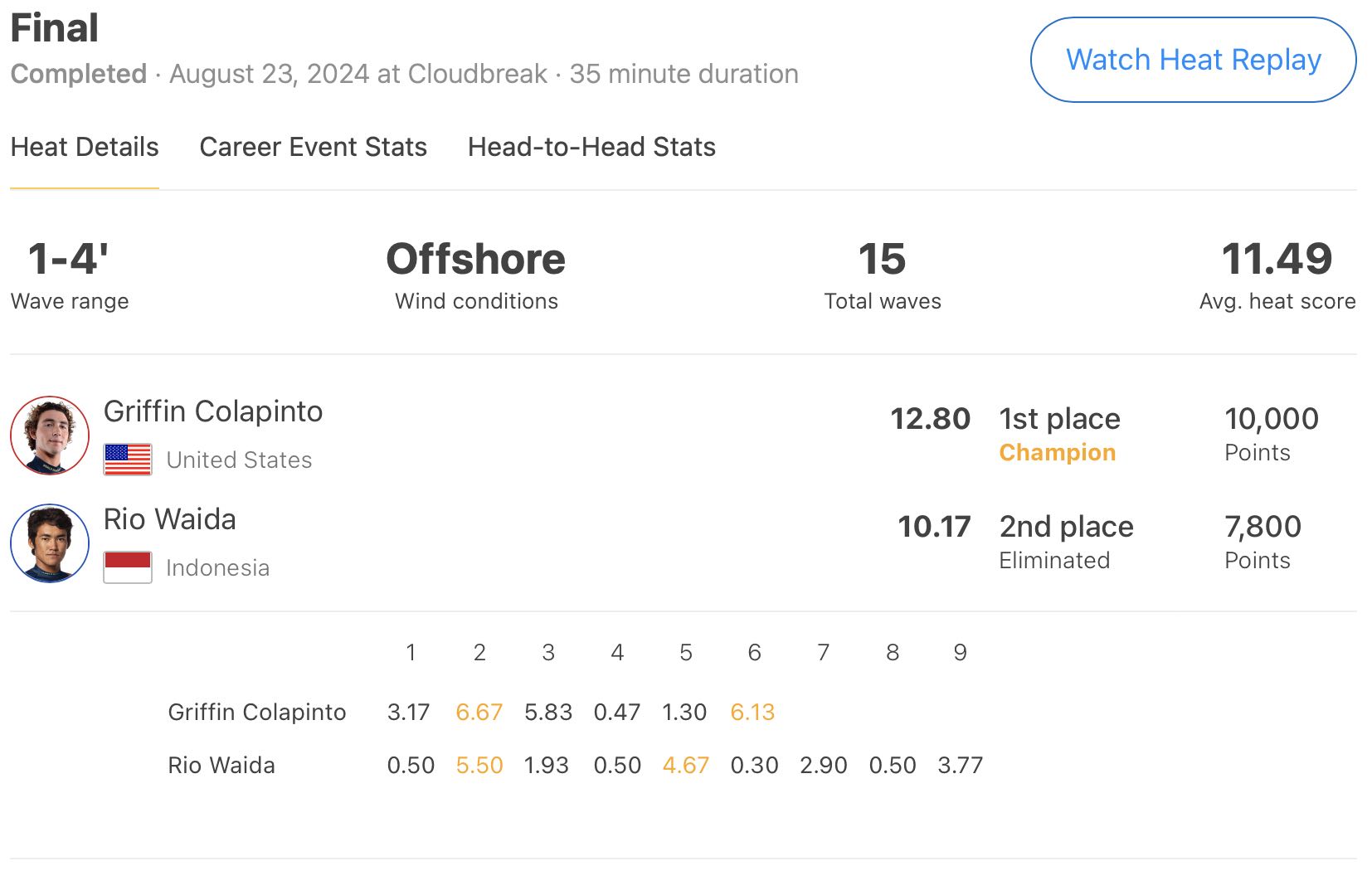Click Rio Waida's profile photo
Screen dimensions: 1372x871
[50, 543]
